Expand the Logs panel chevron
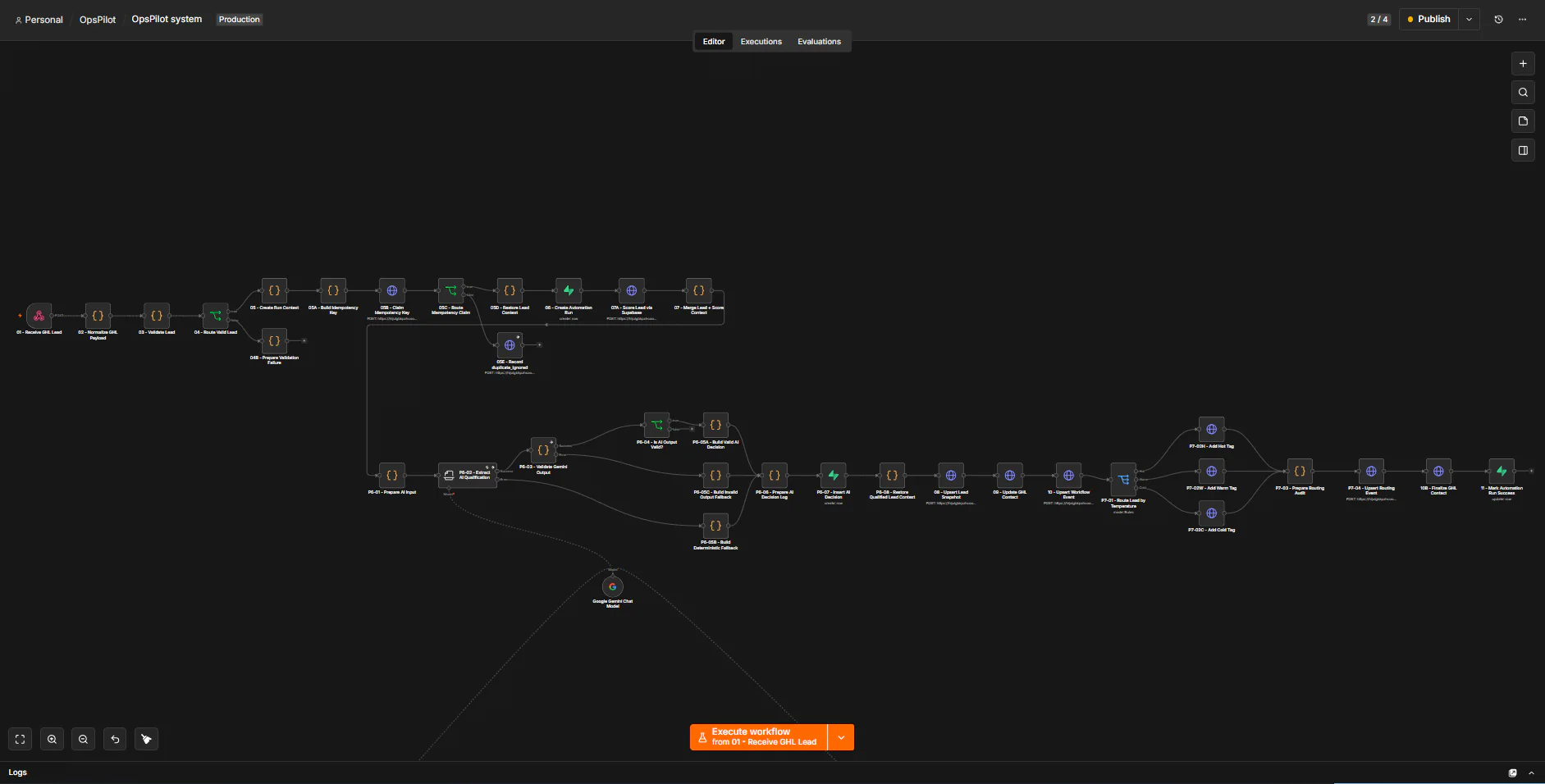Screen dimensions: 1545x784 1531,773
